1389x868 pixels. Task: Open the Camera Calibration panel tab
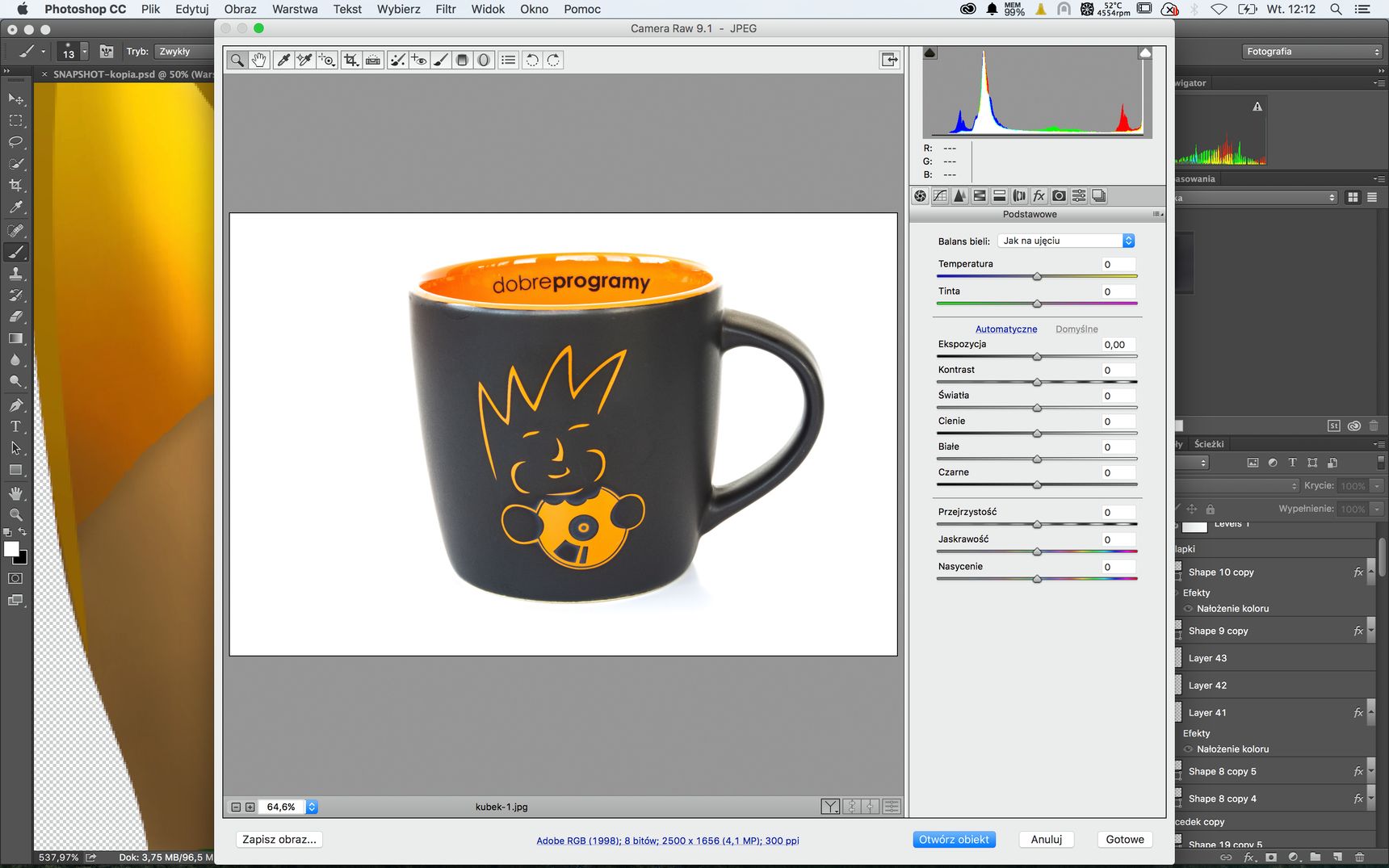click(1059, 195)
